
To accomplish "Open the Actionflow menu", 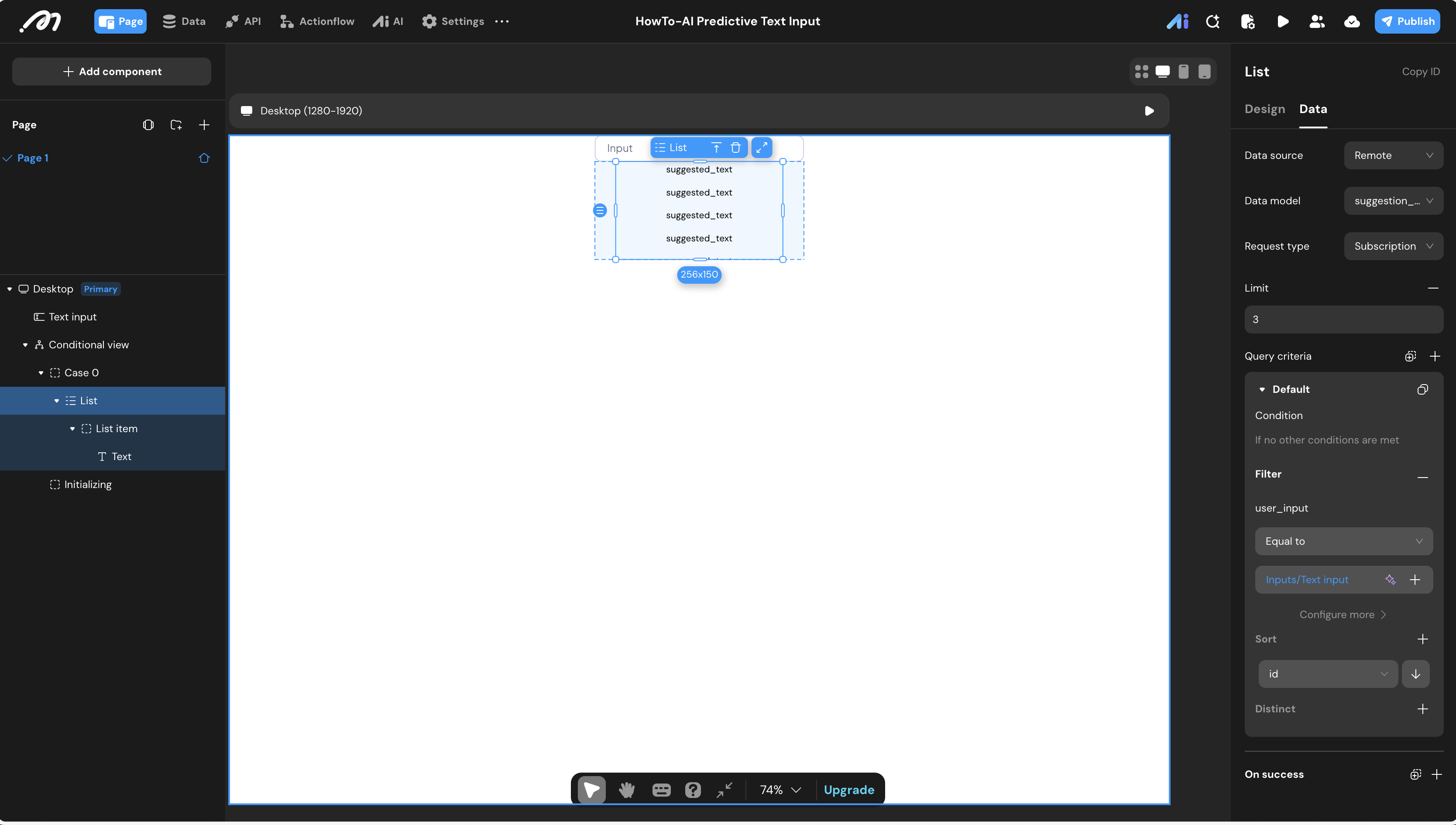I will coord(317,21).
